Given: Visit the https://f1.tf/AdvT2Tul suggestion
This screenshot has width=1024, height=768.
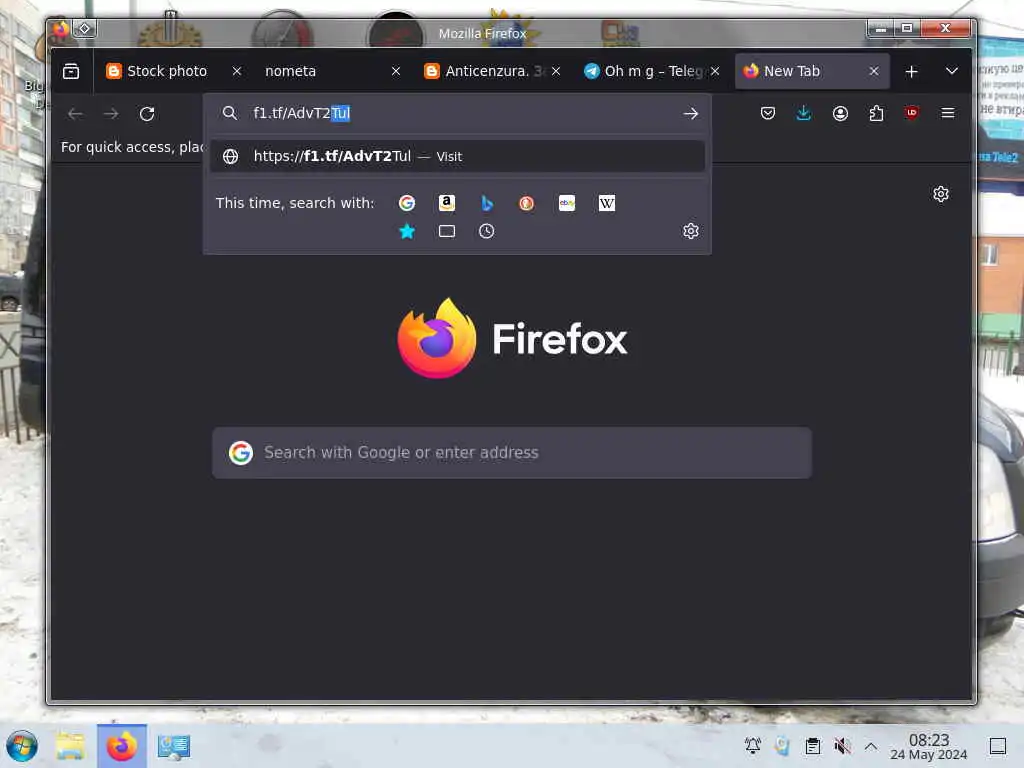Looking at the screenshot, I should click(x=457, y=156).
